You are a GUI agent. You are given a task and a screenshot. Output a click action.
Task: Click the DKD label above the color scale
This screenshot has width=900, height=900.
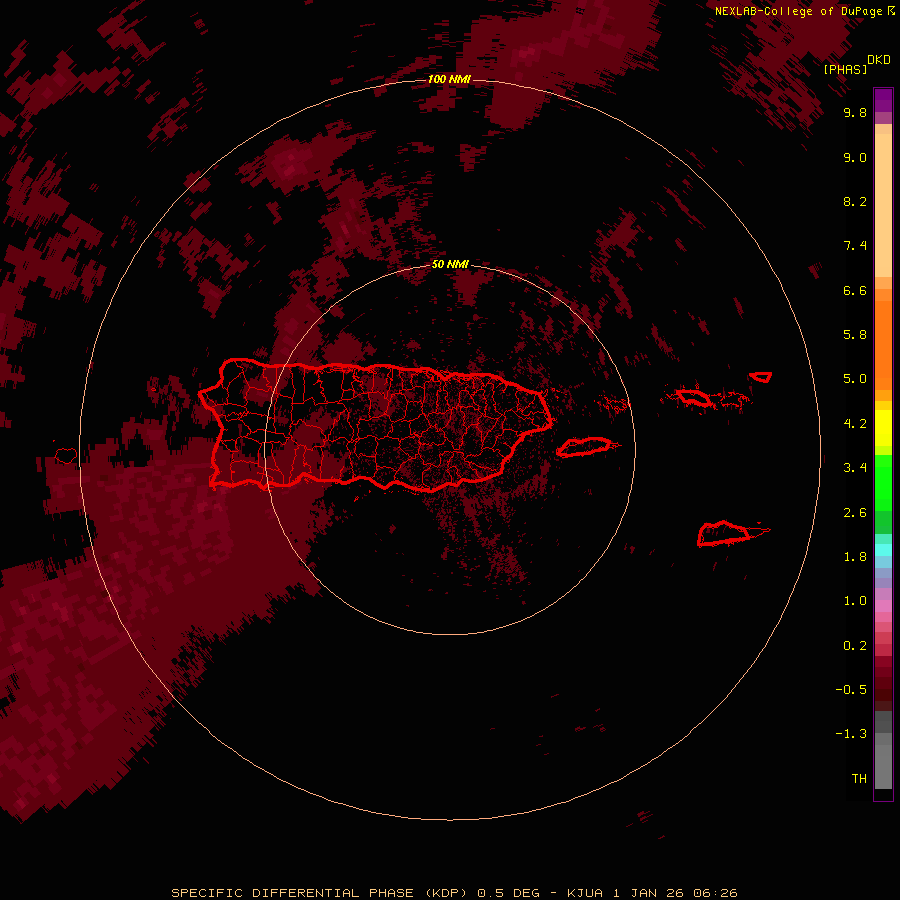click(879, 59)
